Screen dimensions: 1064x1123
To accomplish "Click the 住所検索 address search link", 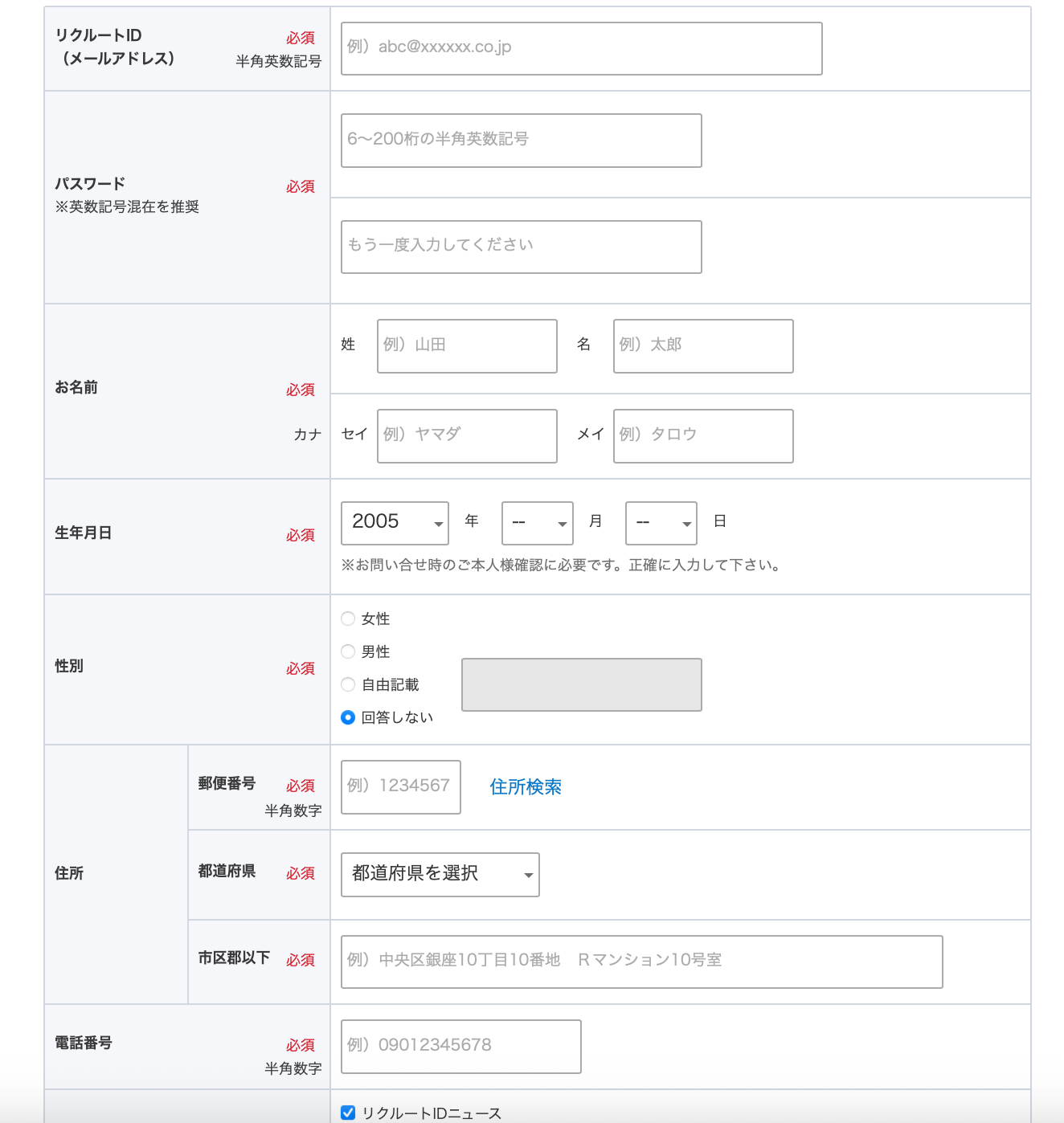I will (x=526, y=787).
